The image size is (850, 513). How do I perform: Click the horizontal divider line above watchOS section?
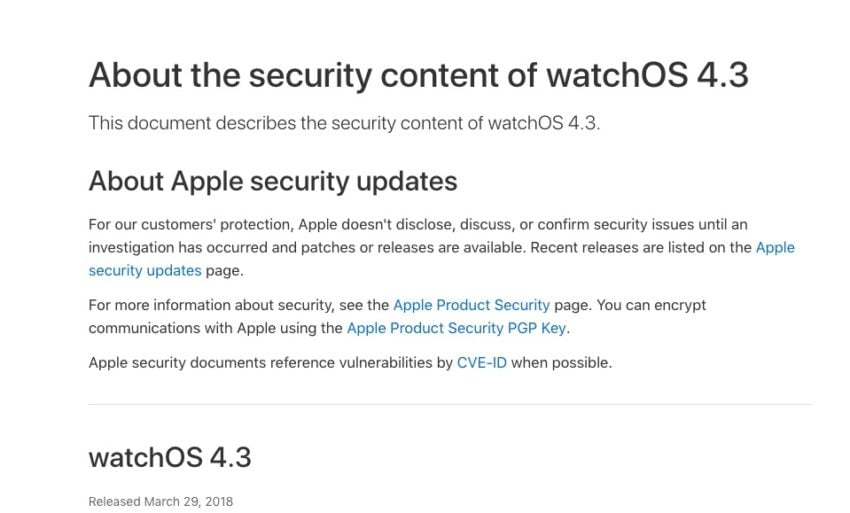450,404
